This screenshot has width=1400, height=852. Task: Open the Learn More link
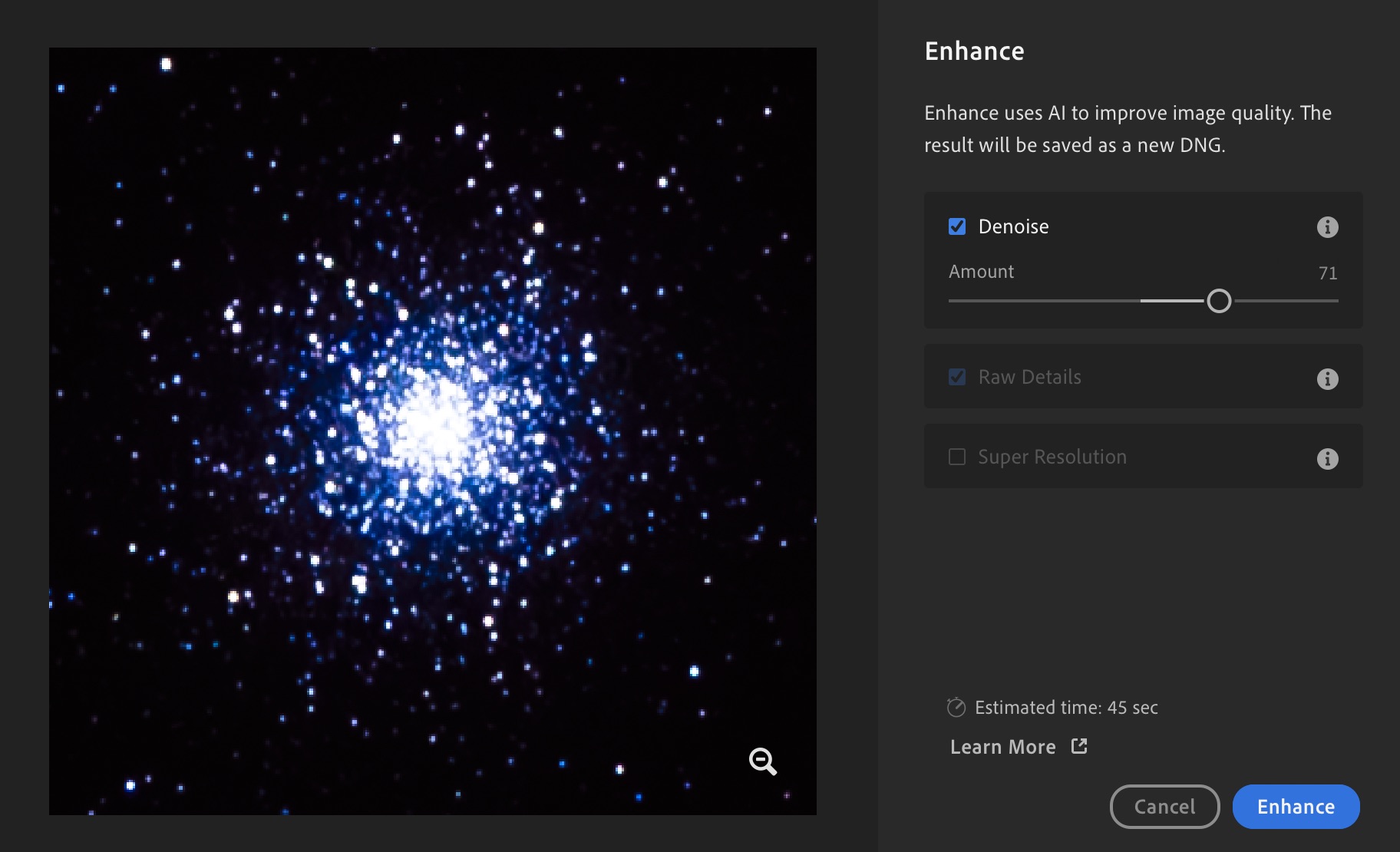point(1002,746)
